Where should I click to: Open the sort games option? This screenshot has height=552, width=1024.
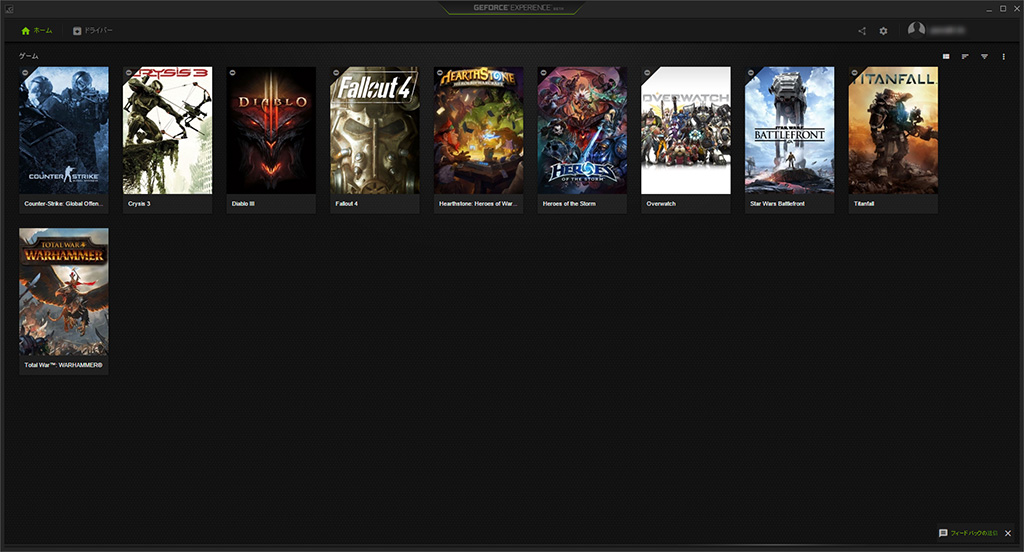click(x=965, y=57)
